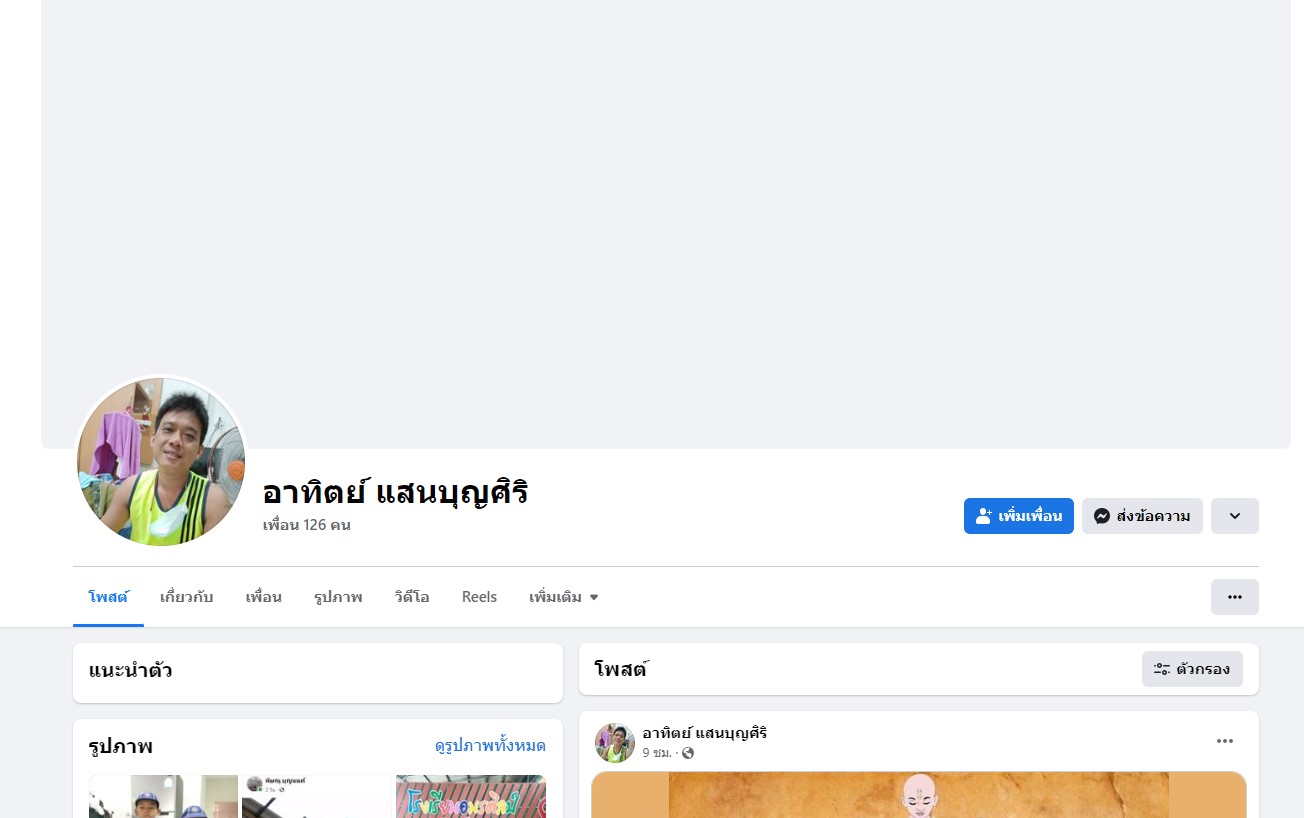Click the small profile avatar on the post
Image resolution: width=1304 pixels, height=818 pixels.
click(615, 743)
